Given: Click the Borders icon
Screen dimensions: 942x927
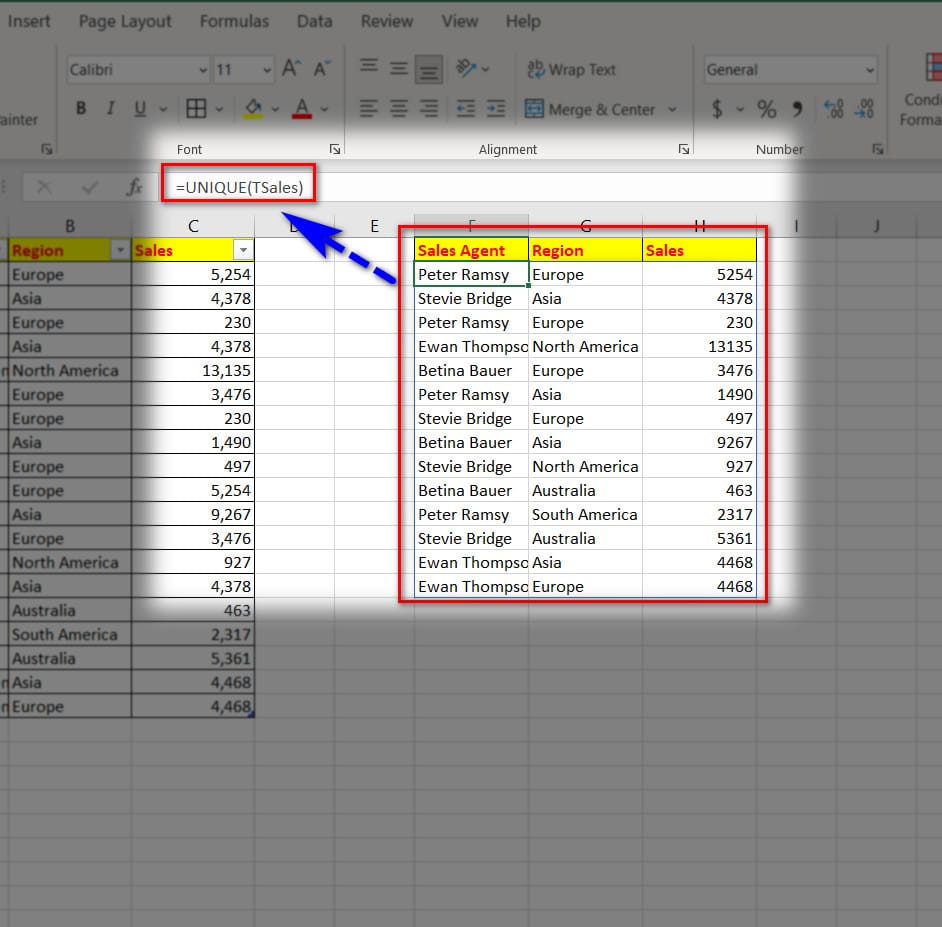Looking at the screenshot, I should 197,109.
